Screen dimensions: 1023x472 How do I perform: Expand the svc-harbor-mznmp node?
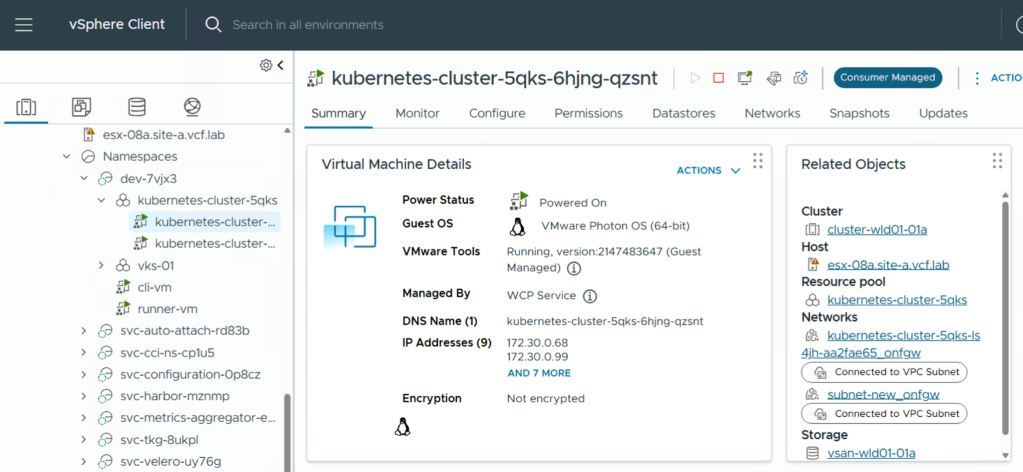point(84,396)
